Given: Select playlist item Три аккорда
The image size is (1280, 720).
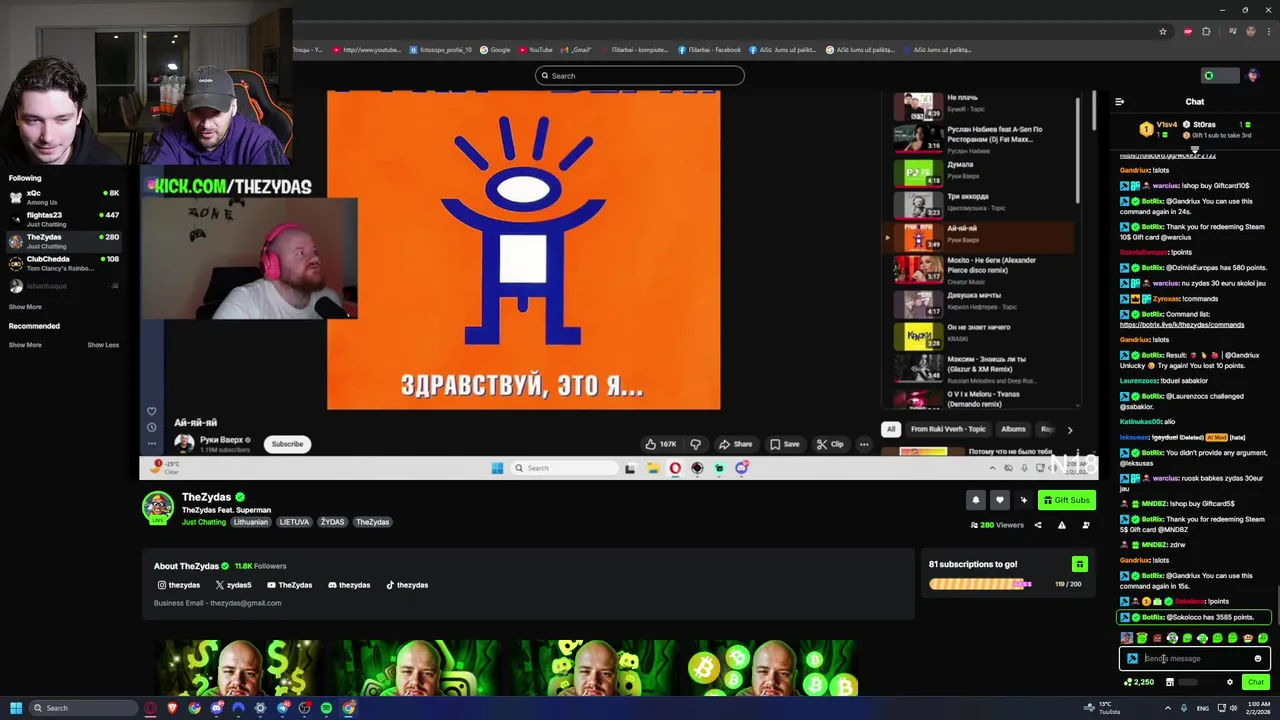Looking at the screenshot, I should (983, 202).
